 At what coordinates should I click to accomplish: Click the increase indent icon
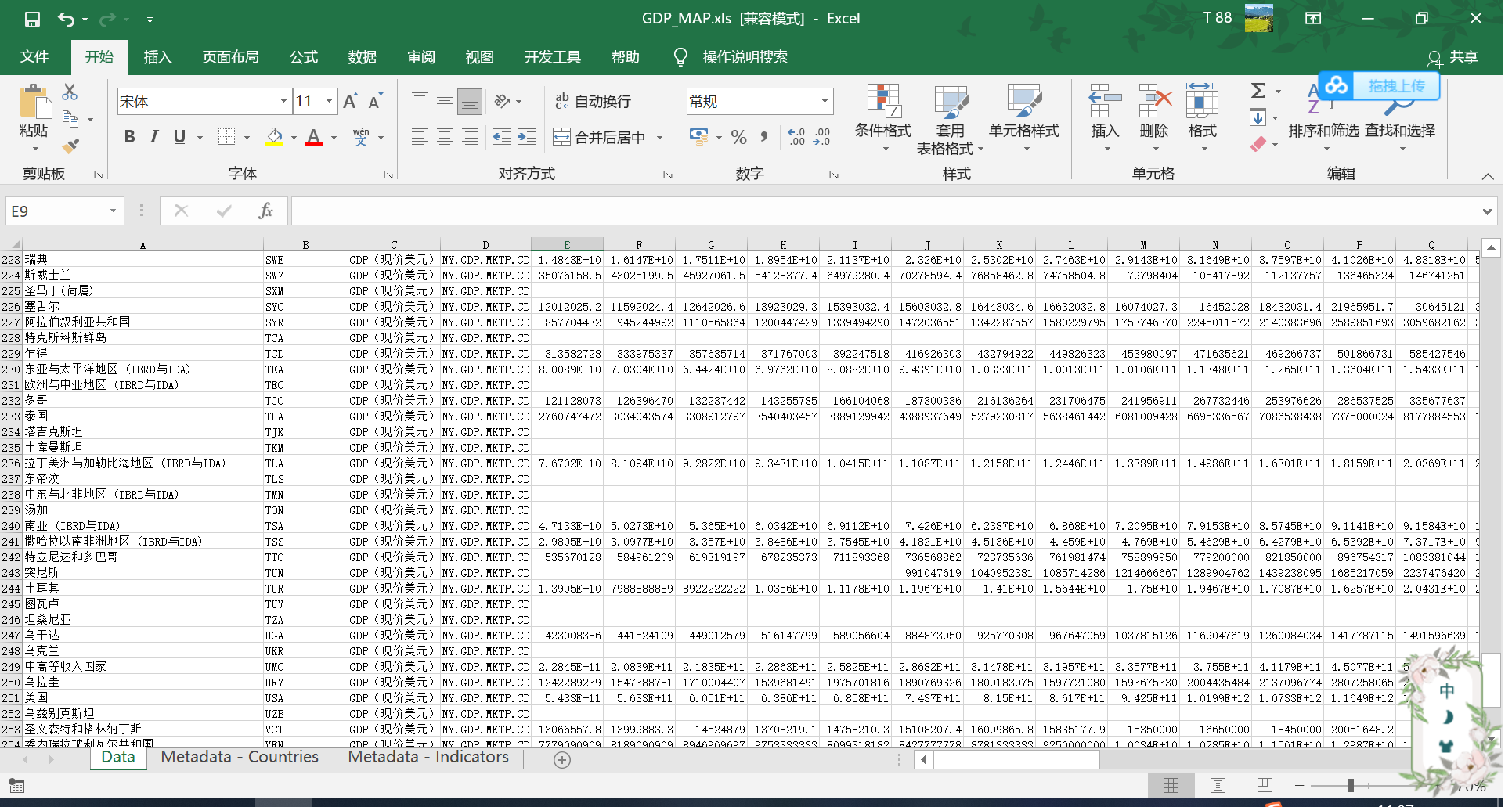point(527,137)
